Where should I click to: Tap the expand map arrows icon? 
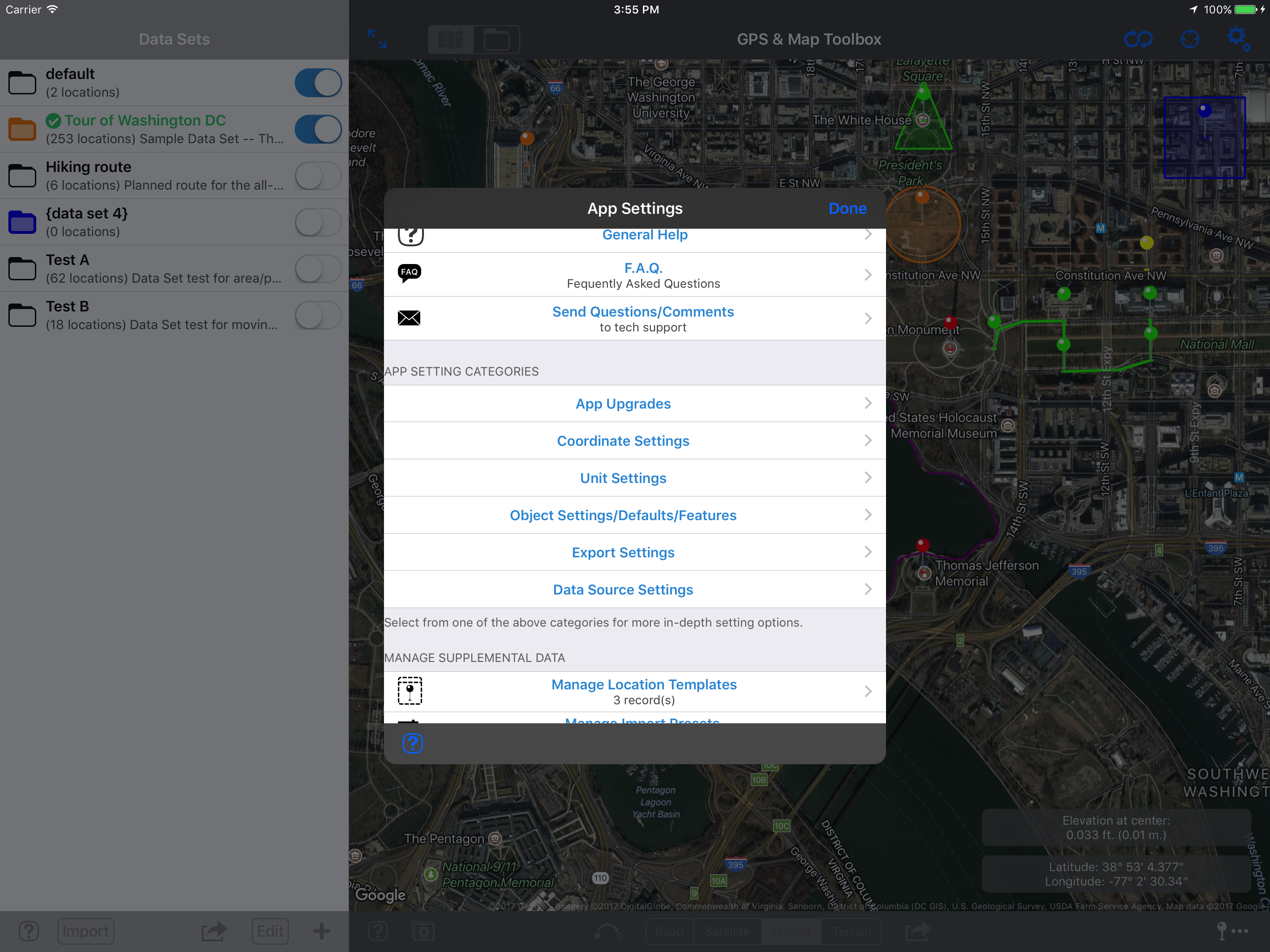377,39
